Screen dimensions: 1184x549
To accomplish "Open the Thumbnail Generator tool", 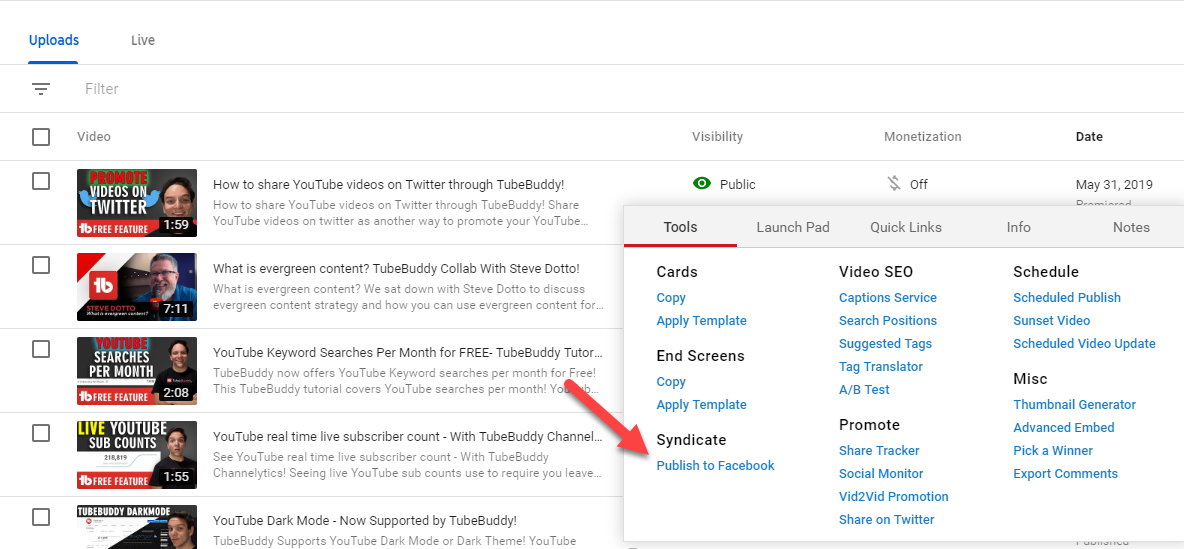I will coord(1074,405).
